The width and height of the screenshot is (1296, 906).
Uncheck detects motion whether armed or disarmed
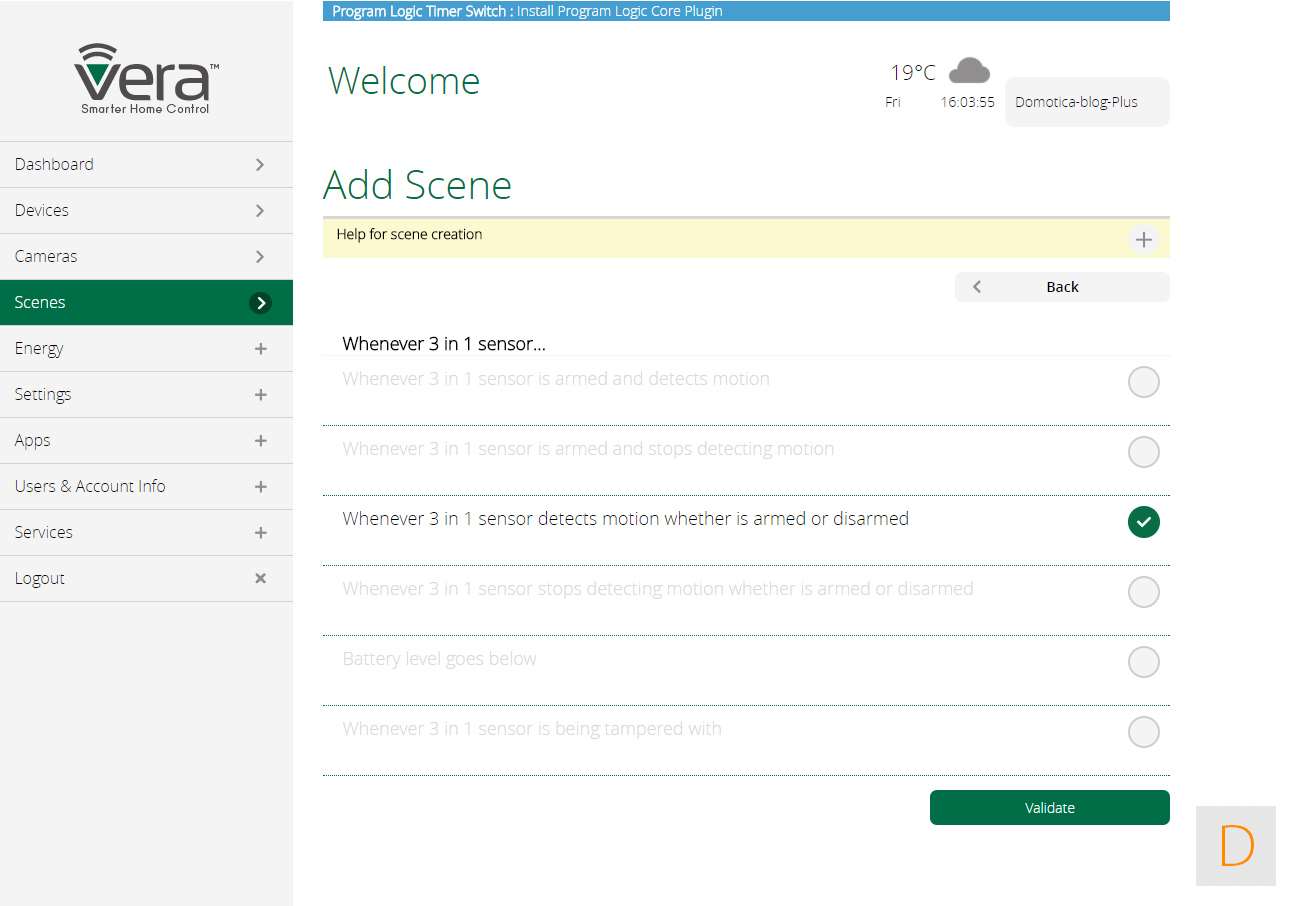[1143, 522]
